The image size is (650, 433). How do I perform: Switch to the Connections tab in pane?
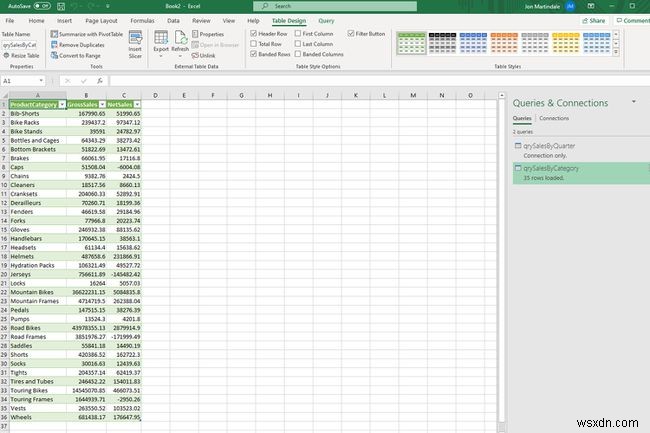pyautogui.click(x=554, y=118)
